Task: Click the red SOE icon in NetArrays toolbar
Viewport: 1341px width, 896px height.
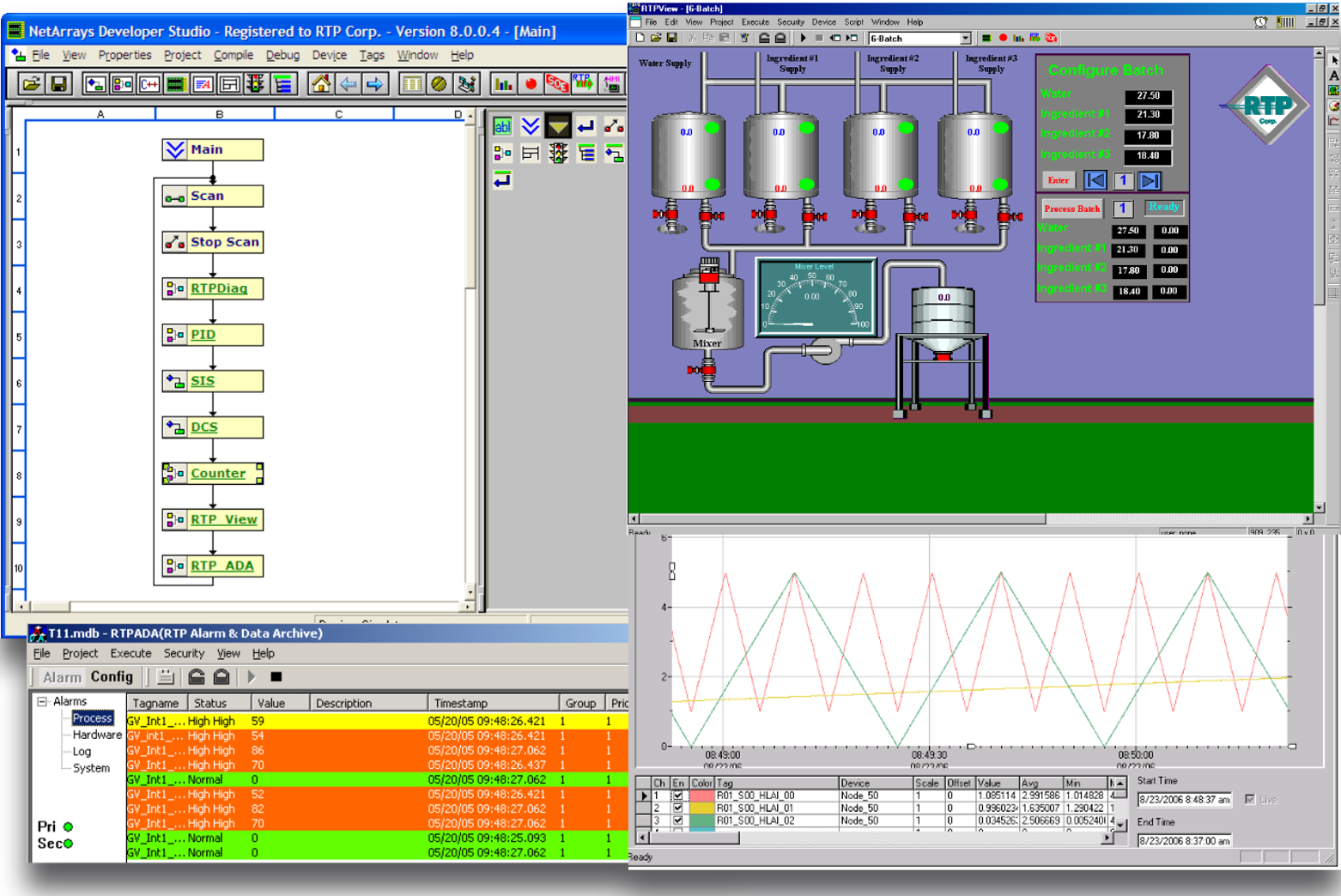Action: (556, 83)
